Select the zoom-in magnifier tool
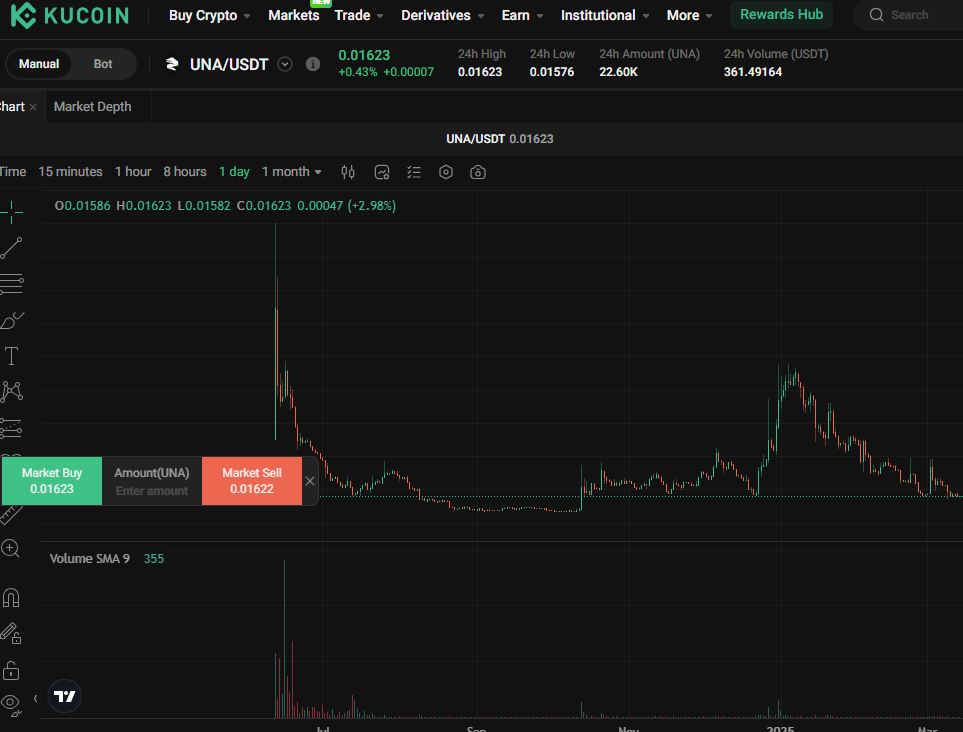Screen dimensions: 963x732 coord(13,548)
